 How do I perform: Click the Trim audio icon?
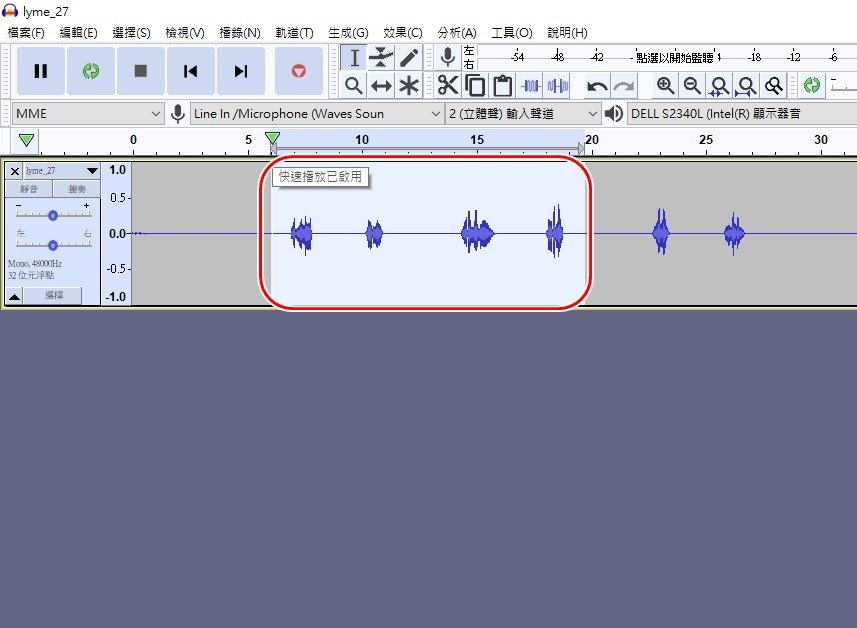pos(530,86)
